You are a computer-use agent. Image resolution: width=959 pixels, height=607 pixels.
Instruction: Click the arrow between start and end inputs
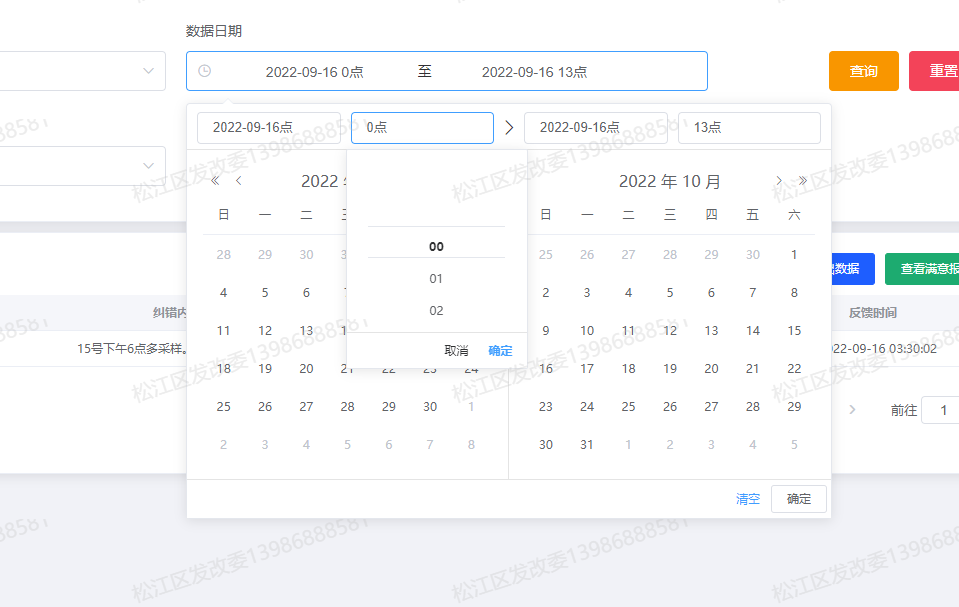tap(509, 128)
